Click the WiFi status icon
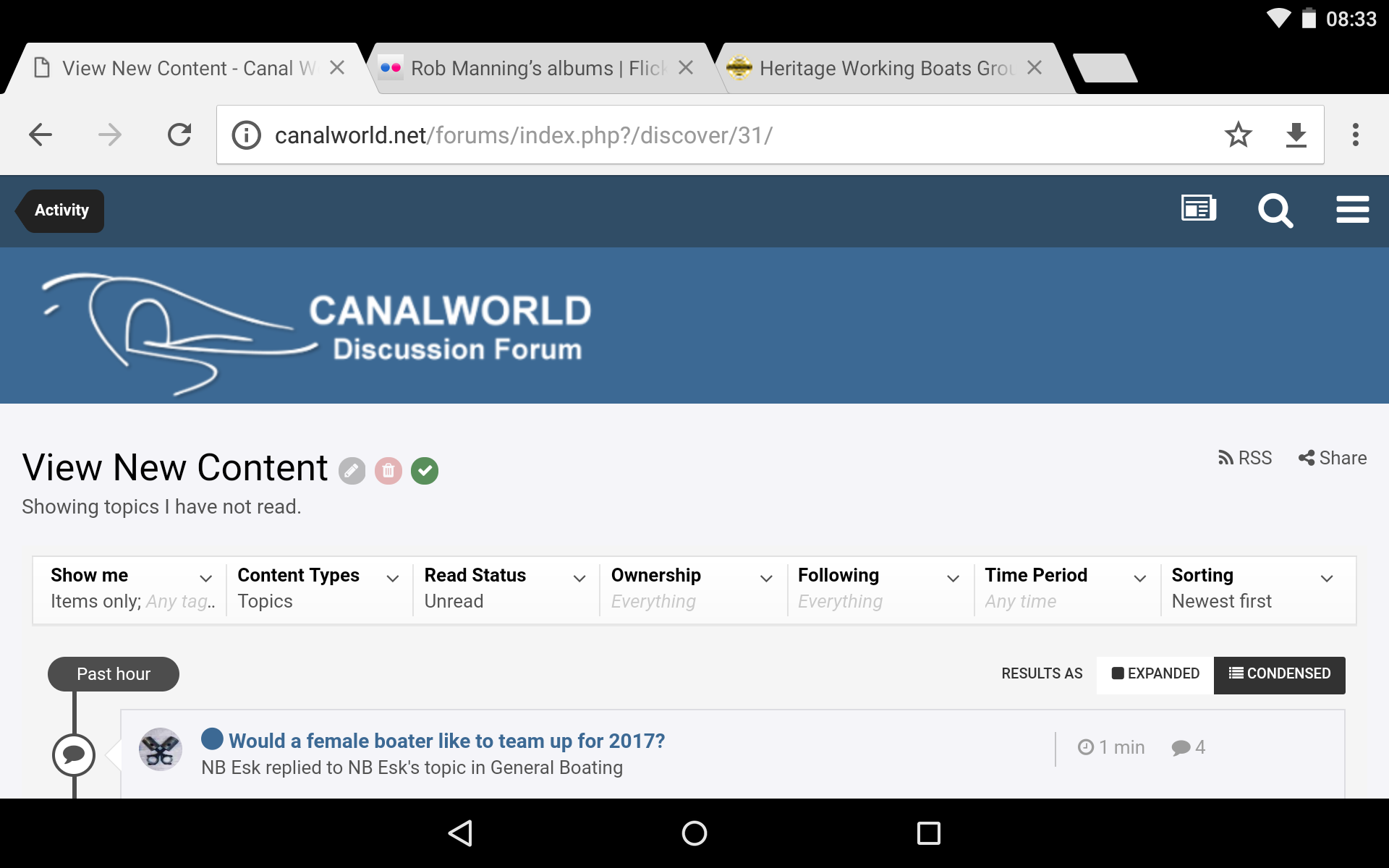Screen dimensions: 1389x868 pos(1278,18)
